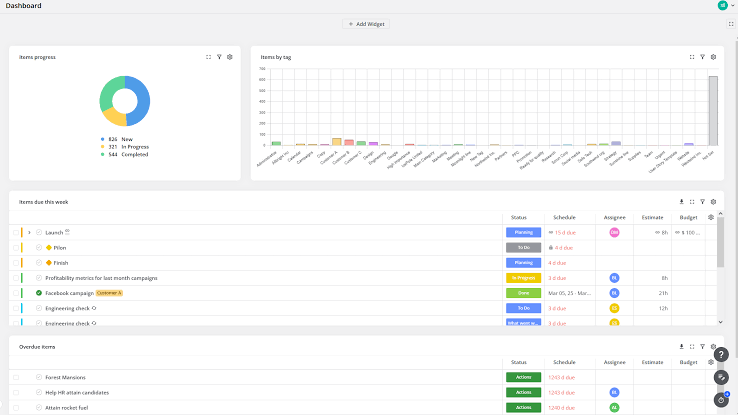
Task: Expand Overdue items widget to fullscreen
Action: (x=692, y=347)
